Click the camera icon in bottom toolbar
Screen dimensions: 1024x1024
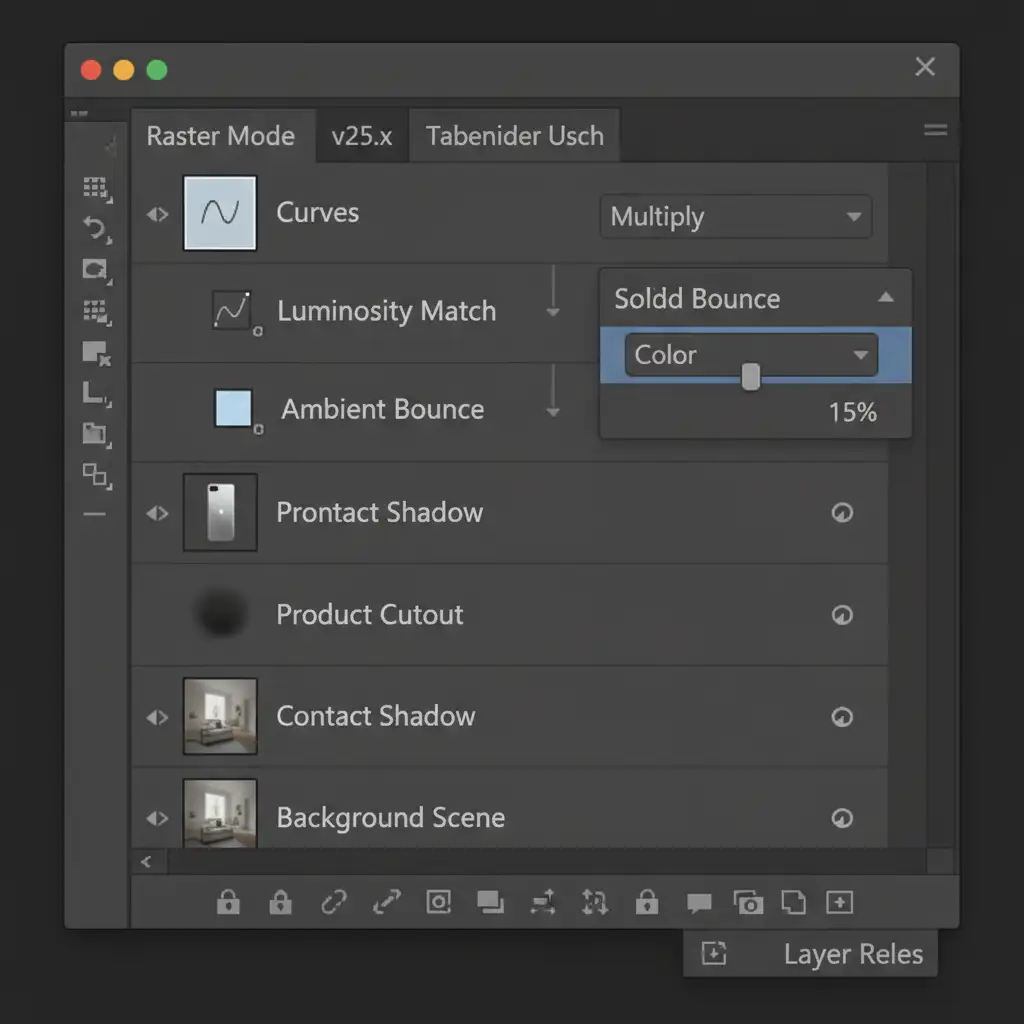pyautogui.click(x=748, y=903)
